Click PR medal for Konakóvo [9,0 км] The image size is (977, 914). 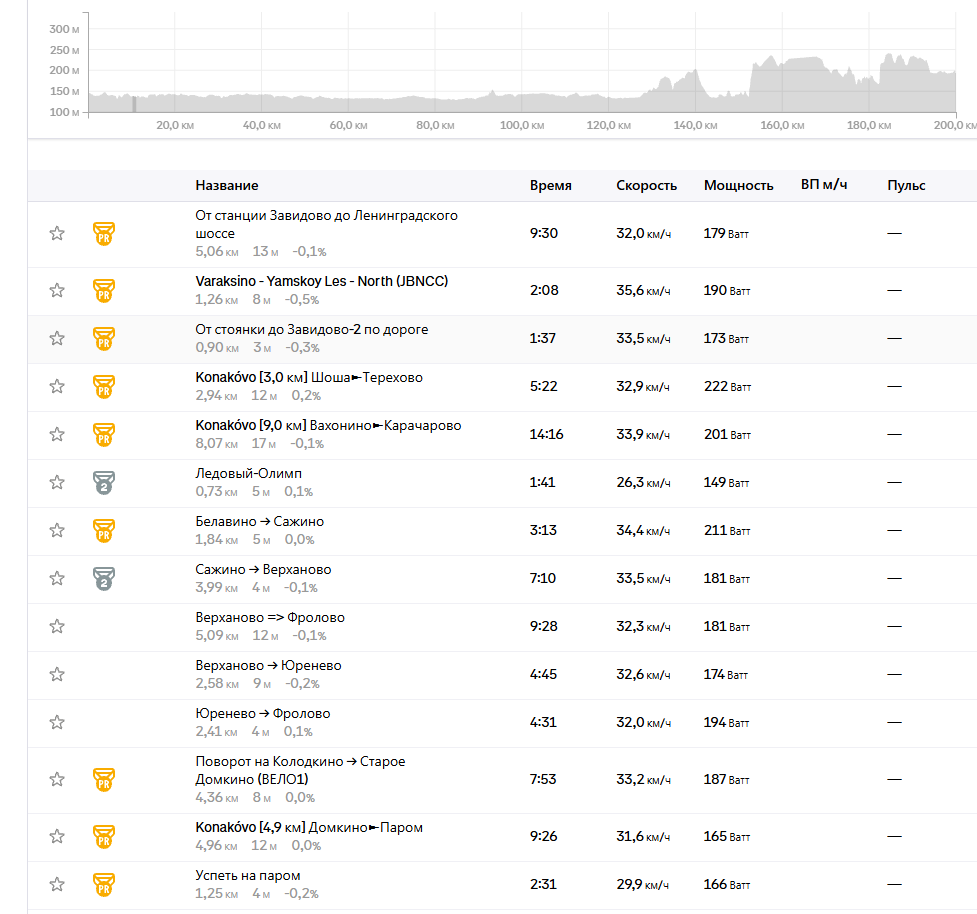click(104, 434)
